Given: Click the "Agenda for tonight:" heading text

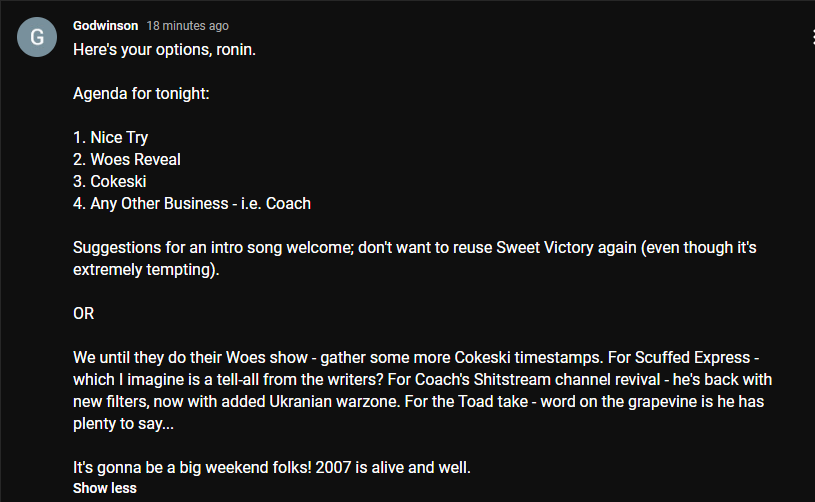Looking at the screenshot, I should (x=141, y=94).
